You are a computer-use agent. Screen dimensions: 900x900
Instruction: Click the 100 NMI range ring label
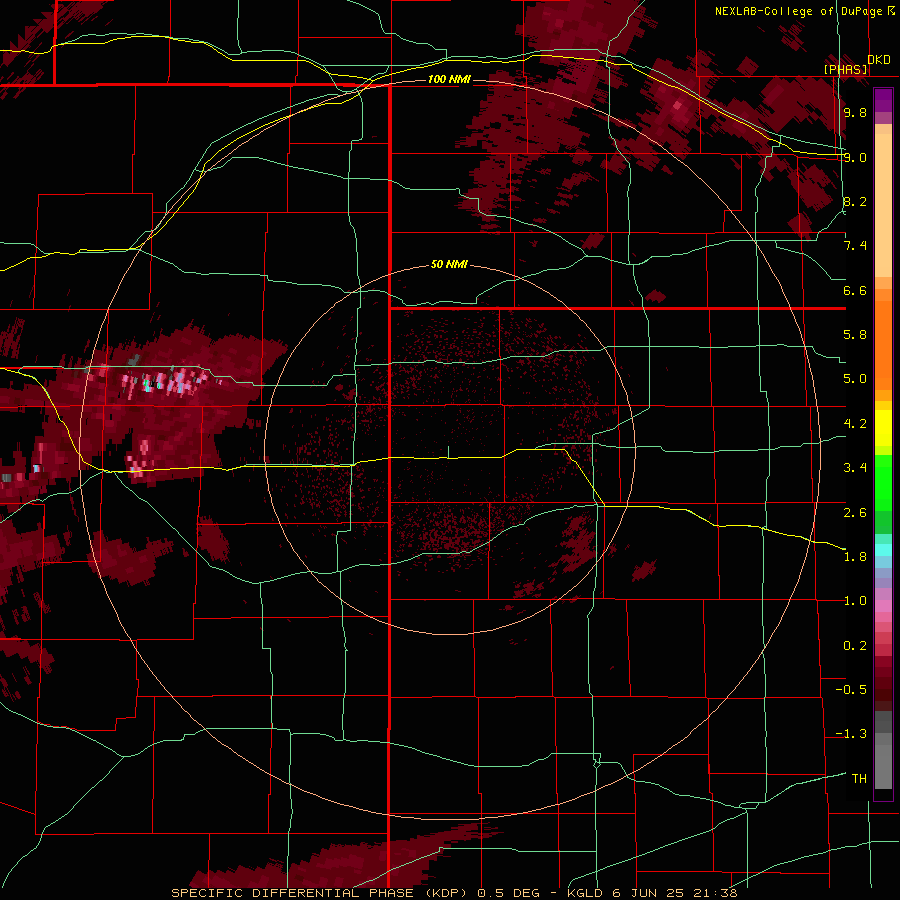(x=449, y=79)
